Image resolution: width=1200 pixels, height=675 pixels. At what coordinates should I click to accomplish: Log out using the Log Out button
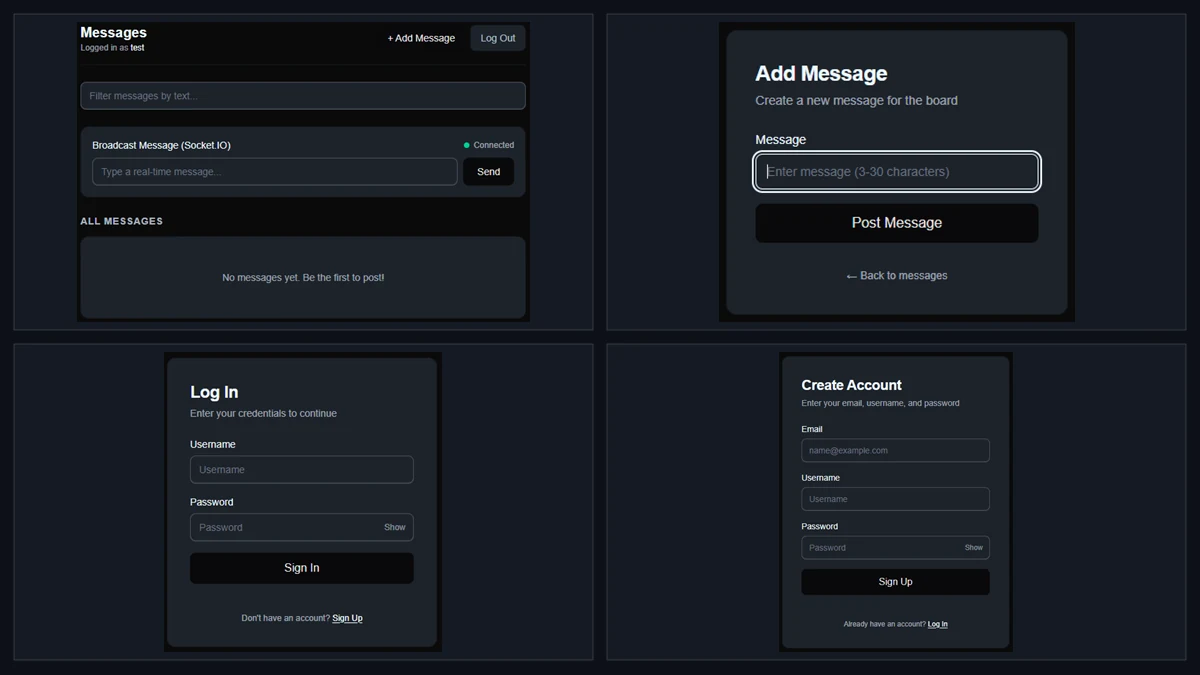[x=498, y=38]
